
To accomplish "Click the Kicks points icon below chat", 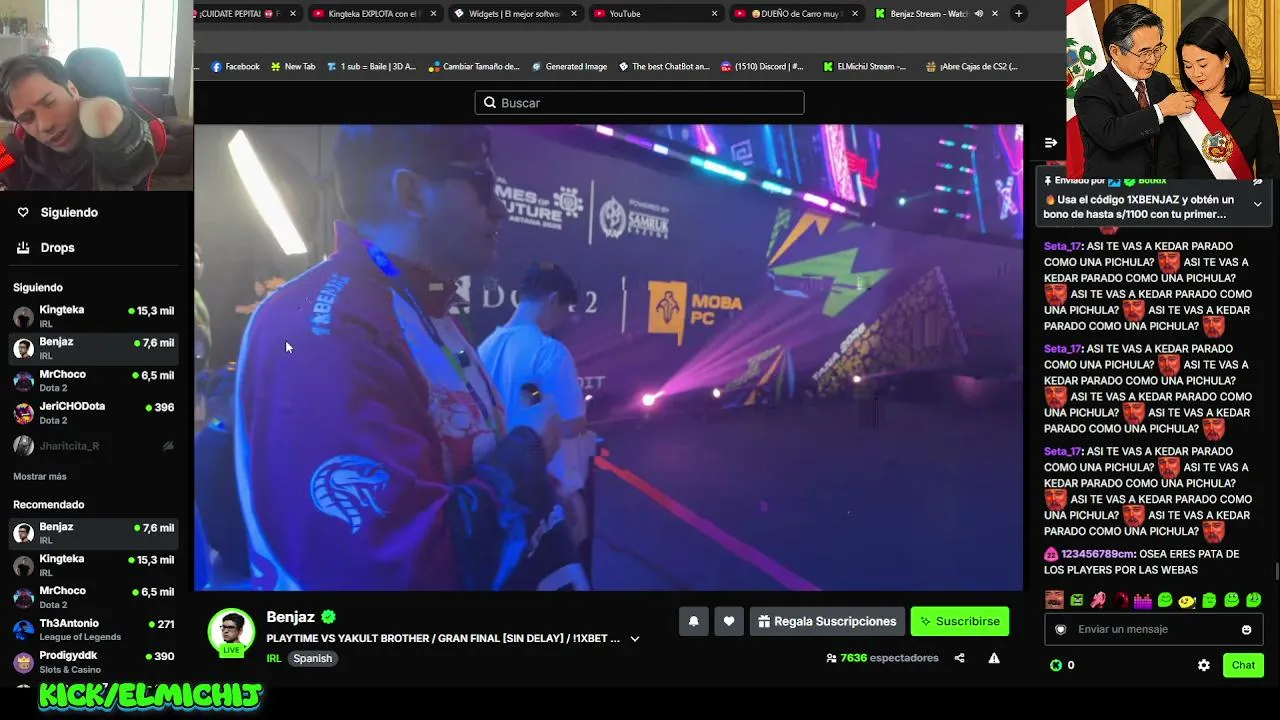I will (1056, 665).
